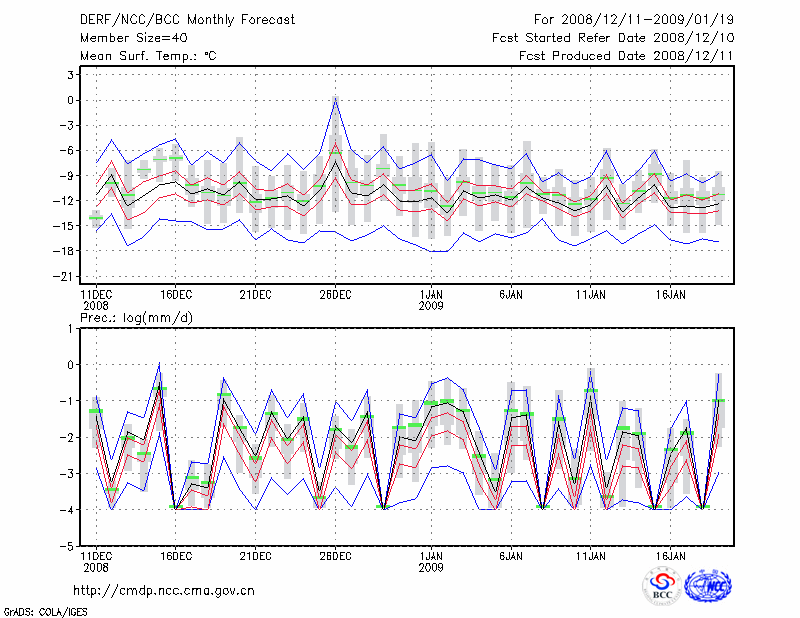Click the NCC globe logo

(x=707, y=586)
